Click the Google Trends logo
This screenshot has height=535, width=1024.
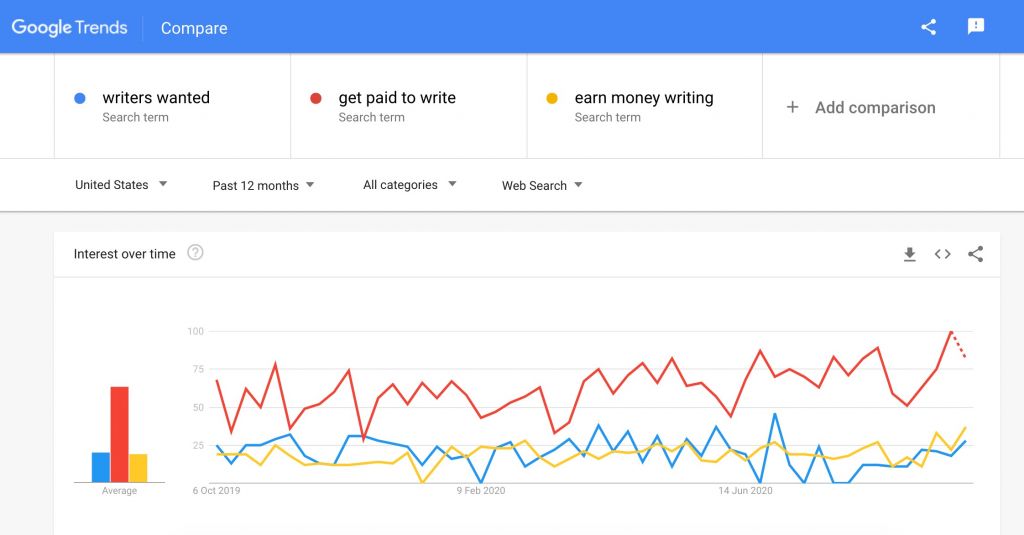[69, 27]
